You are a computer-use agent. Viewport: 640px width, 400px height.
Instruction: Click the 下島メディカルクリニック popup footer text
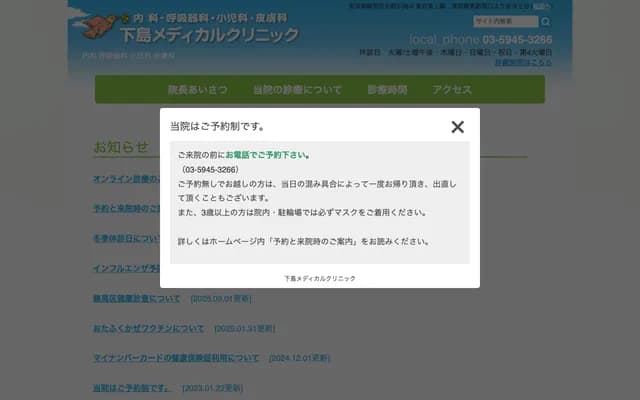click(x=320, y=278)
